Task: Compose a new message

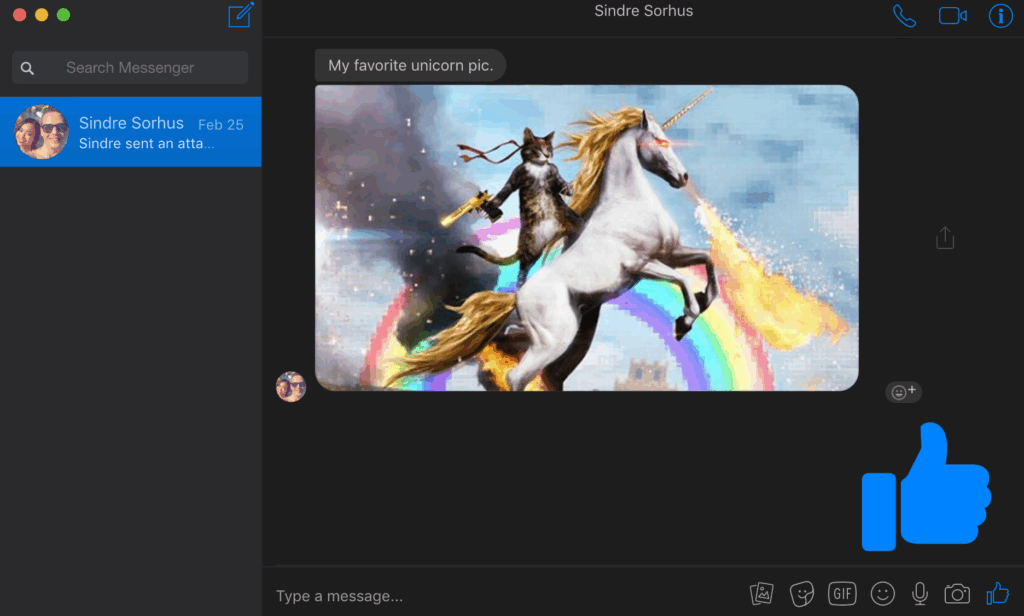Action: coord(240,15)
